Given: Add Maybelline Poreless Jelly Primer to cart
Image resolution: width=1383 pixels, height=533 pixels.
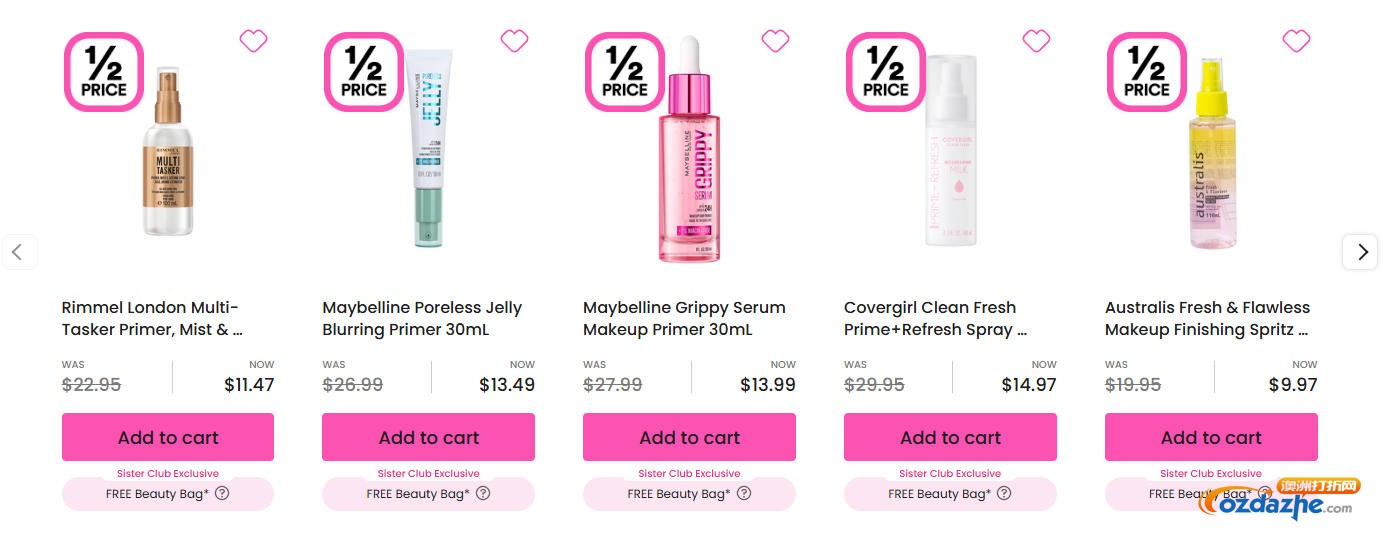Looking at the screenshot, I should pyautogui.click(x=428, y=438).
